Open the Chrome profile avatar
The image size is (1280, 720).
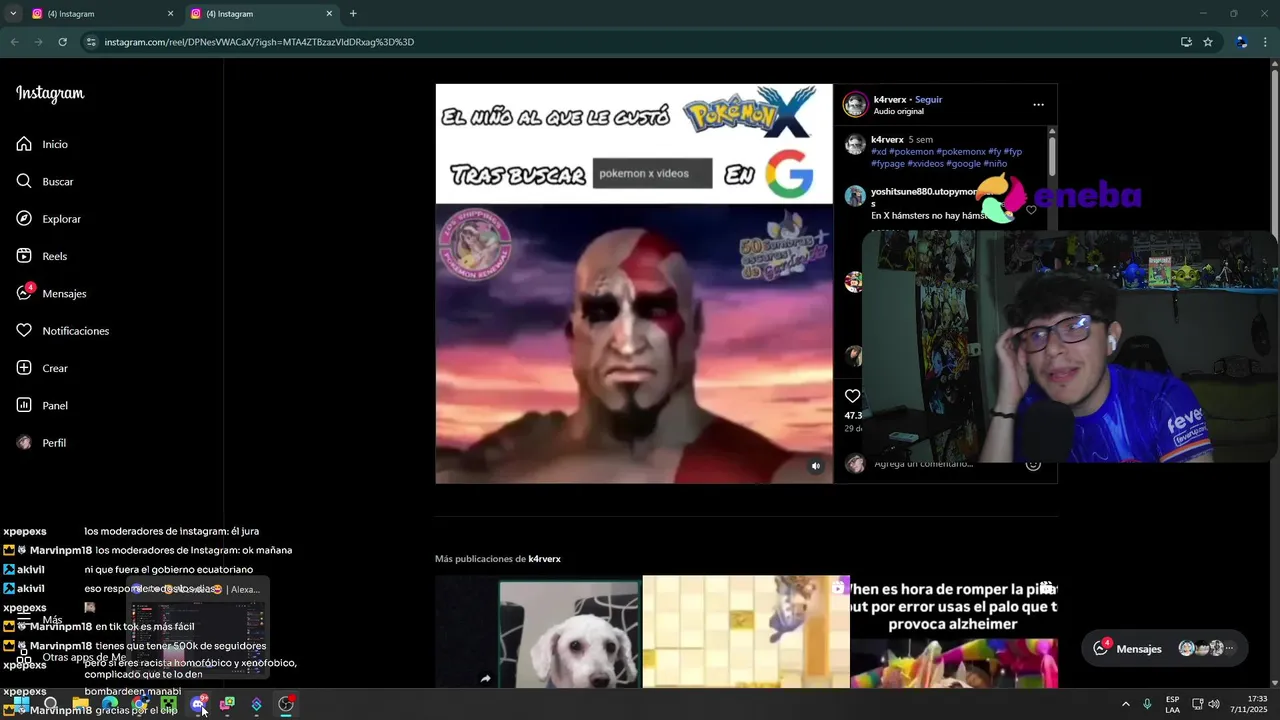point(1241,42)
